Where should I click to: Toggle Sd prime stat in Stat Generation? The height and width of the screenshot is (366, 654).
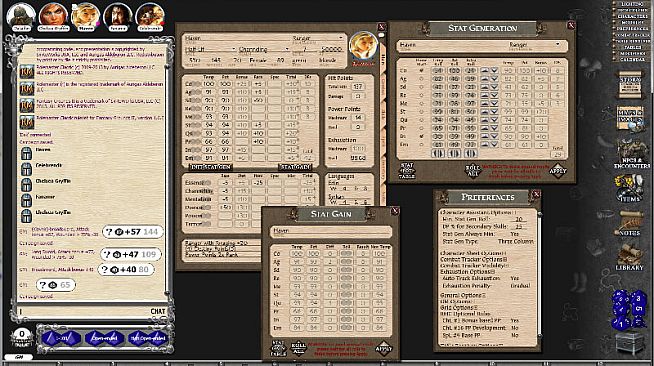tap(421, 87)
